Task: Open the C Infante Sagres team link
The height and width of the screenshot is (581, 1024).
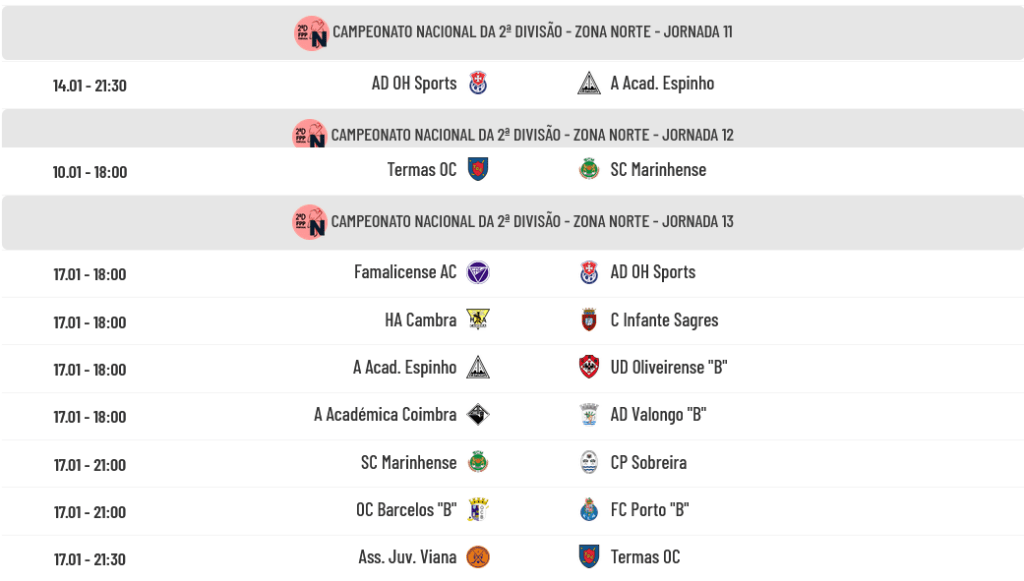Action: pyautogui.click(x=664, y=321)
